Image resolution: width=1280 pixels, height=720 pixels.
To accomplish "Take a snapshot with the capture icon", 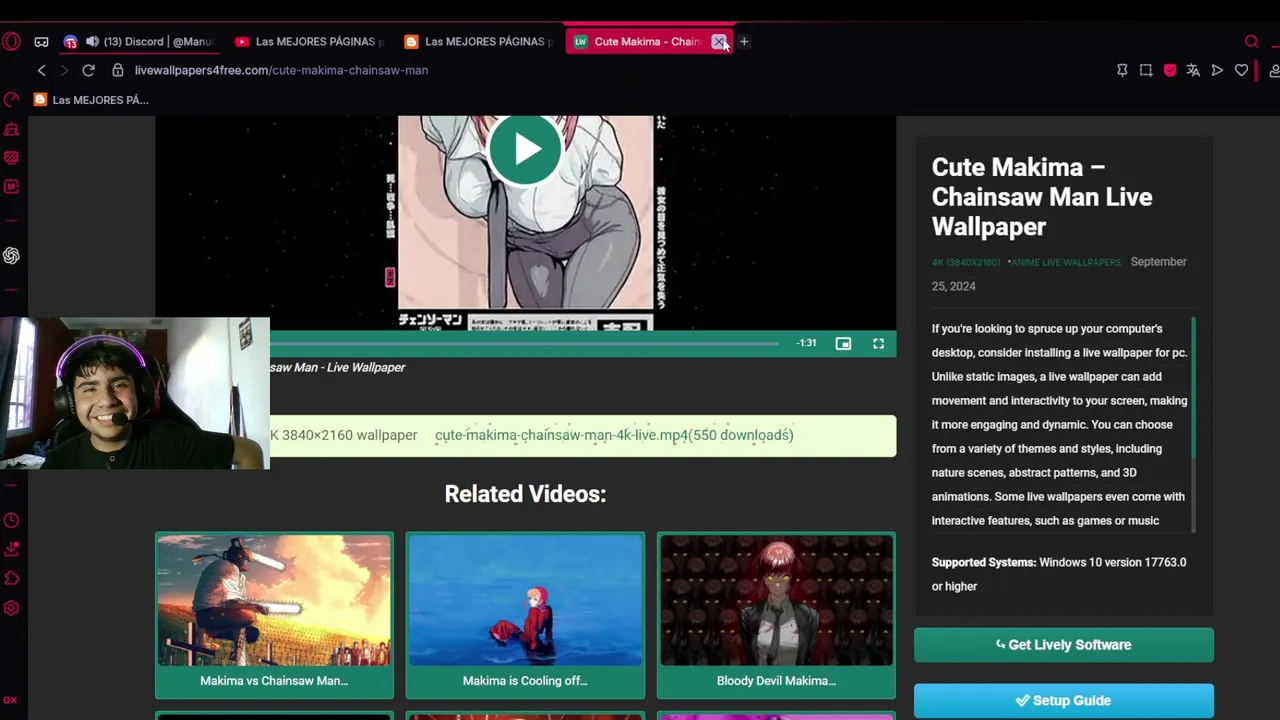I will (1146, 70).
